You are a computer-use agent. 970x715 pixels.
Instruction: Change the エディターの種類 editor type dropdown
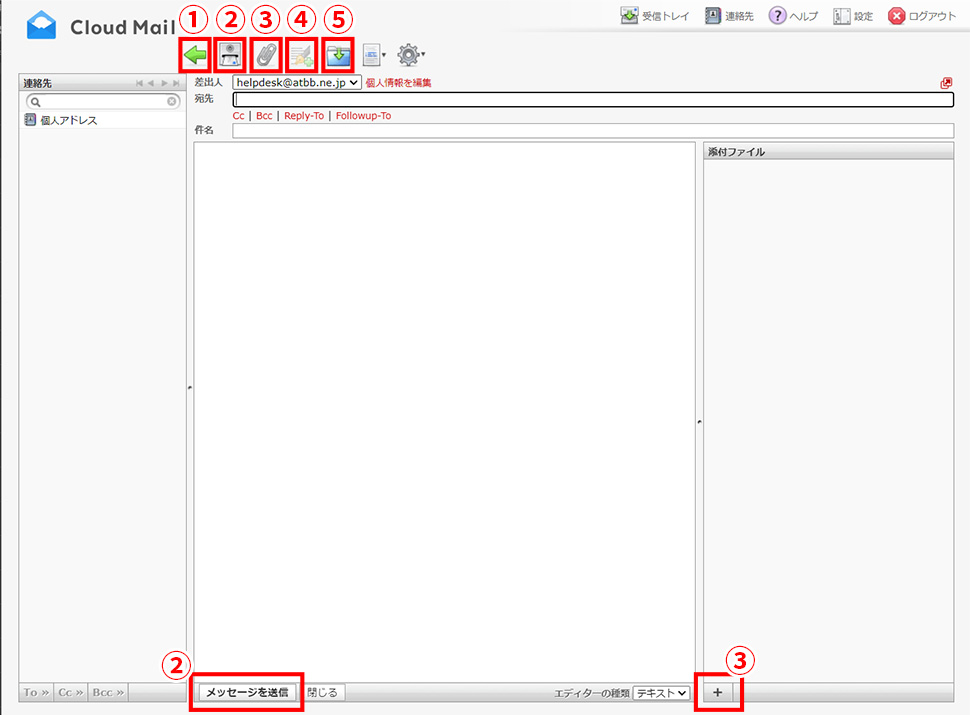click(x=662, y=692)
